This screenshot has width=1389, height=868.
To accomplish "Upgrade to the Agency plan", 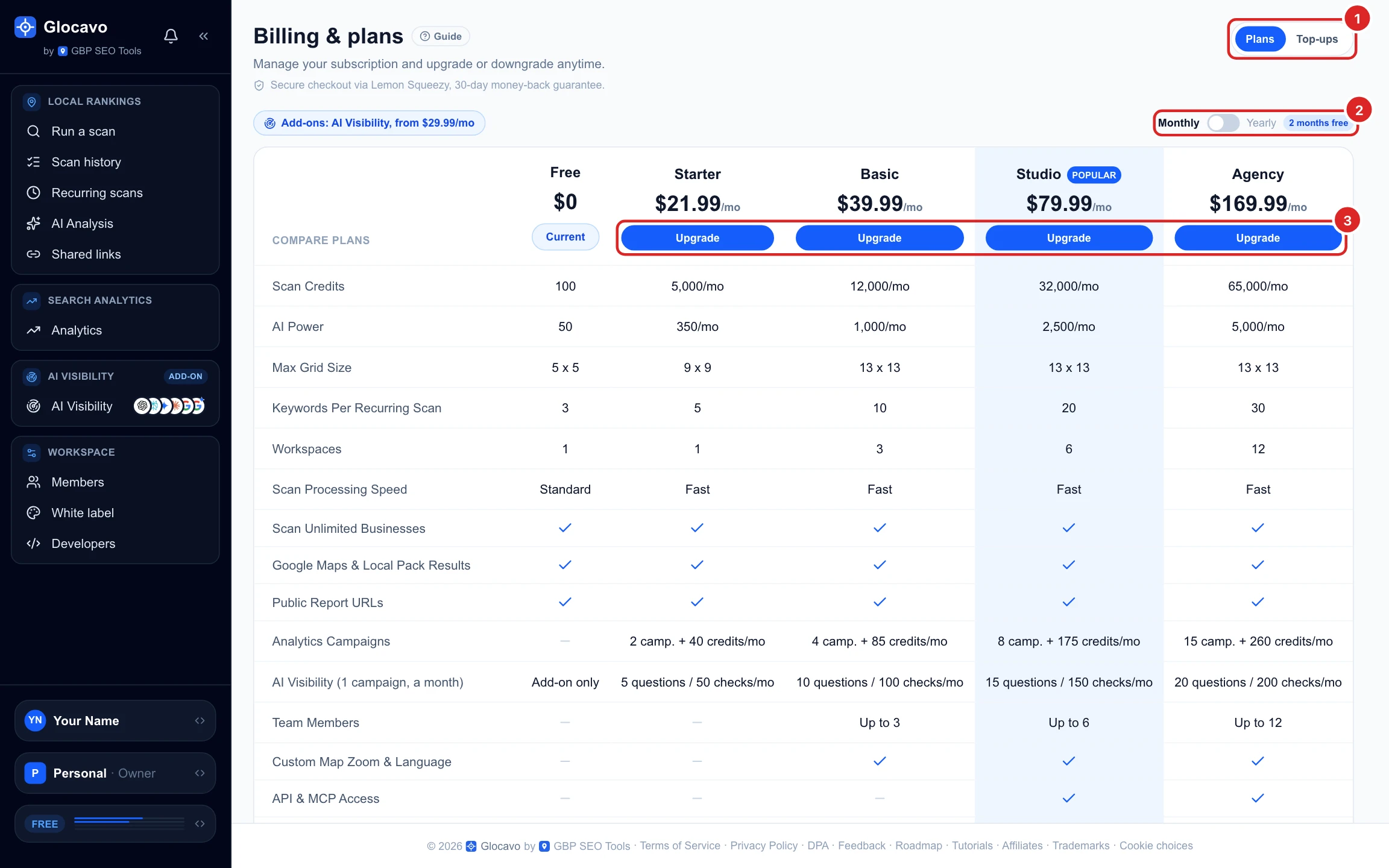I will [x=1258, y=238].
